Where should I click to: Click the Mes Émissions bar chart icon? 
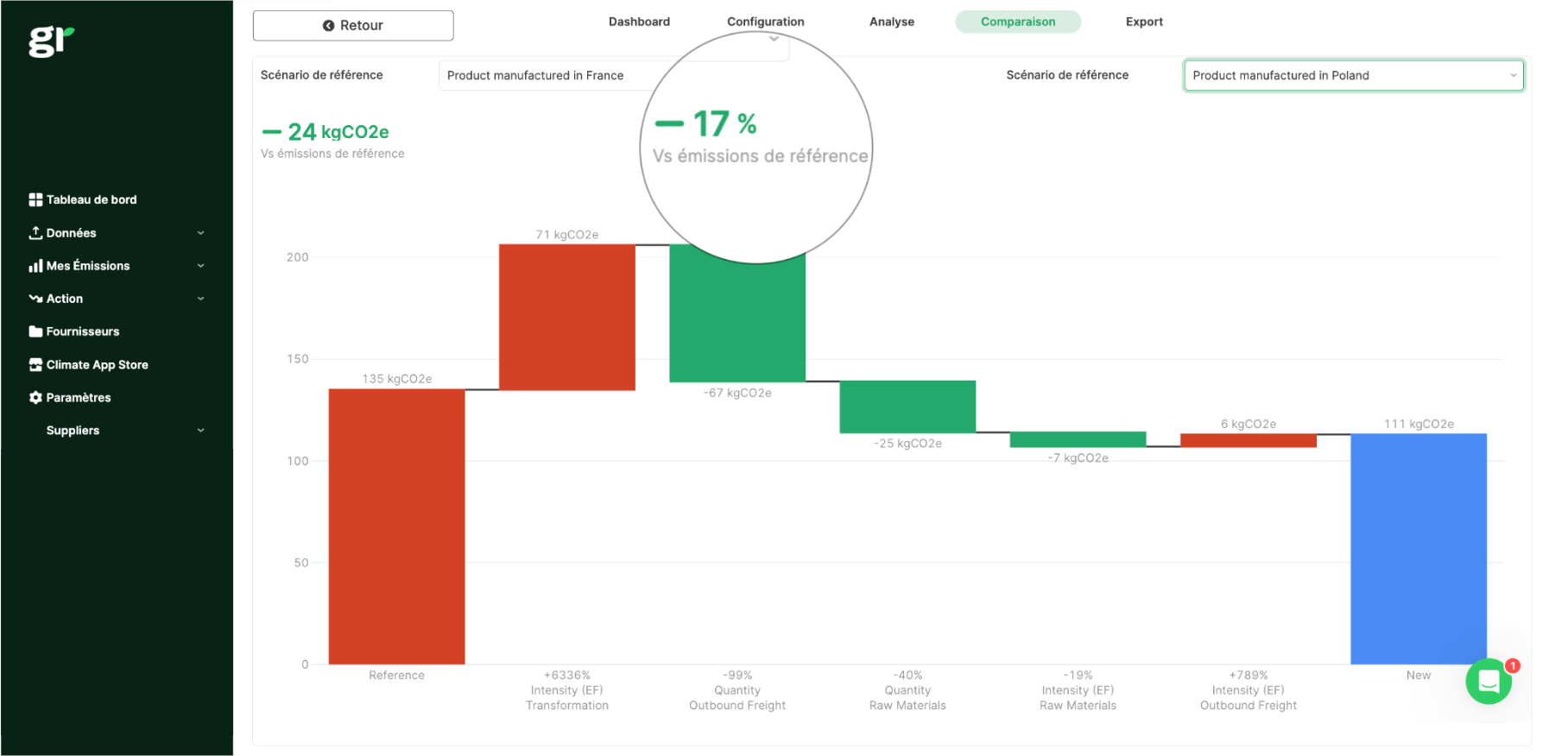click(35, 266)
